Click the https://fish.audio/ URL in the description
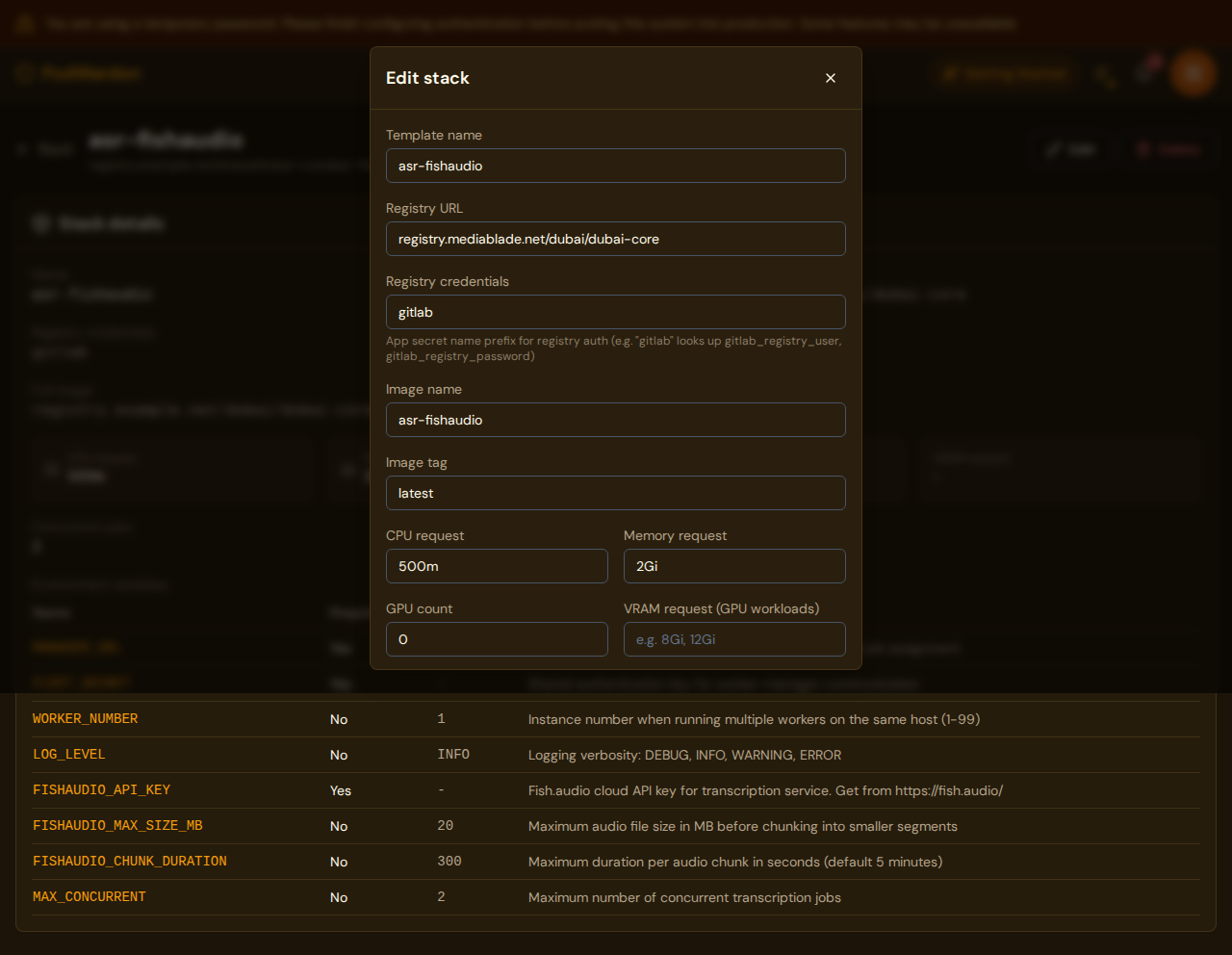 click(x=951, y=790)
